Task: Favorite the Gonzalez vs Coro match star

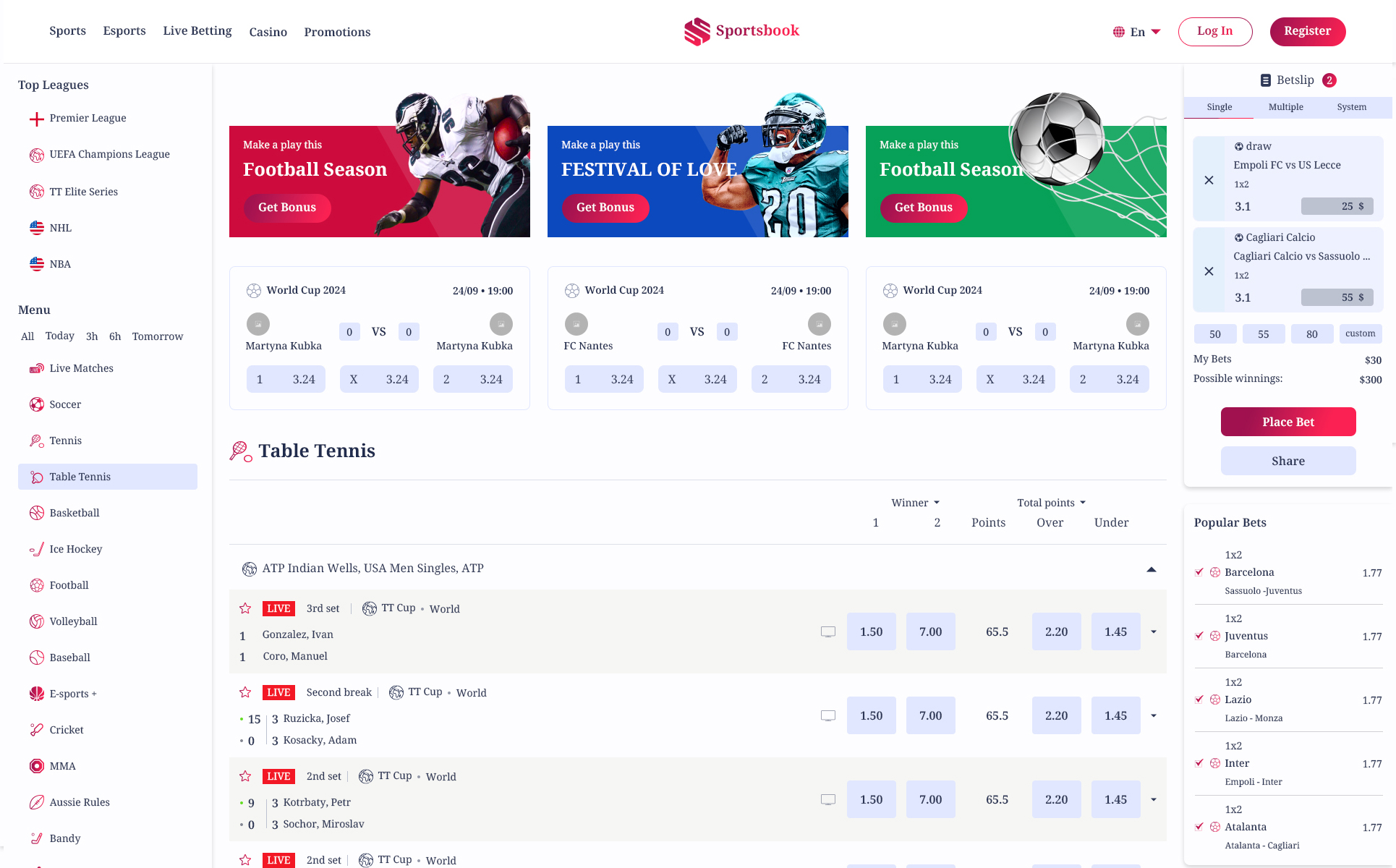Action: pos(245,608)
